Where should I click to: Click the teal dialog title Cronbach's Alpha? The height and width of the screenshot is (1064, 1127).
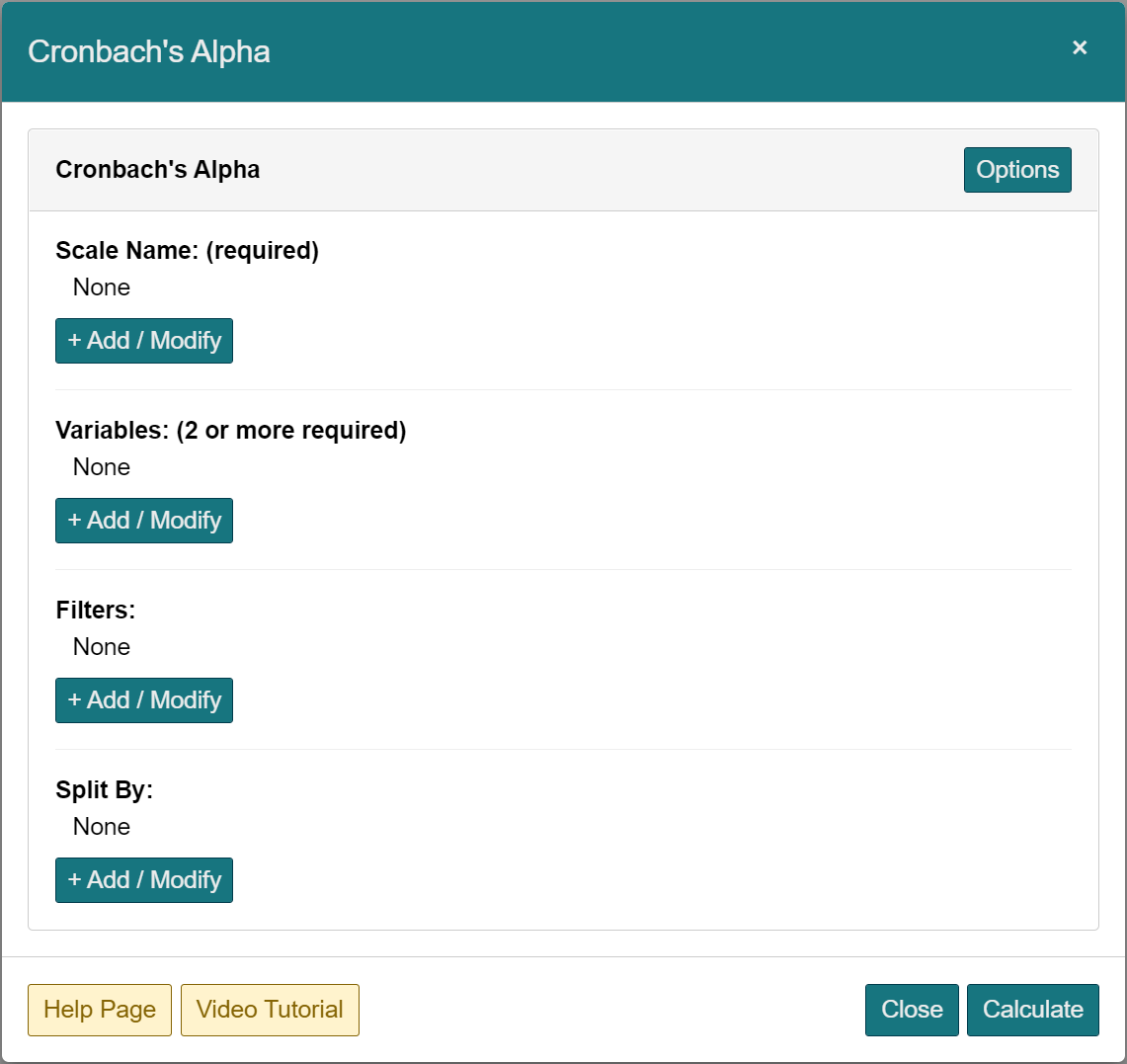(x=149, y=51)
